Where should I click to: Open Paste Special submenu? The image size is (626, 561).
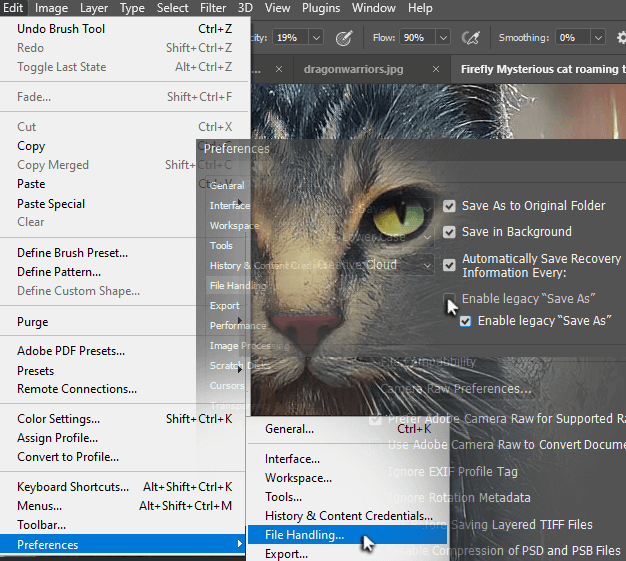point(125,204)
